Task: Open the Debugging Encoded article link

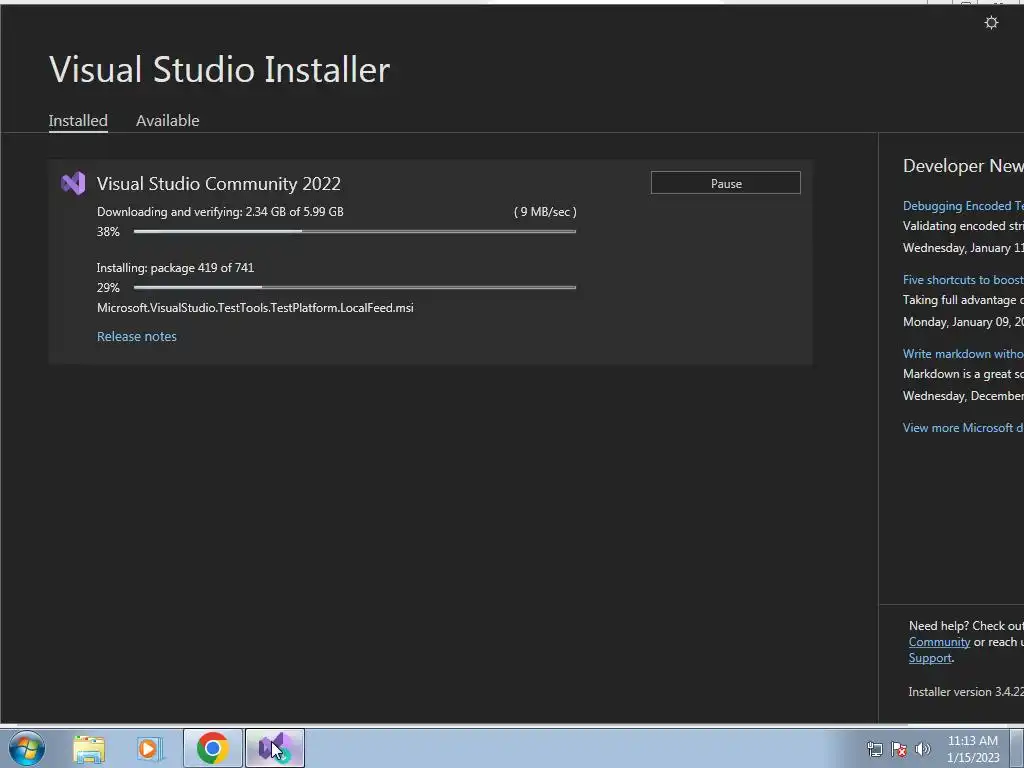Action: coord(963,206)
